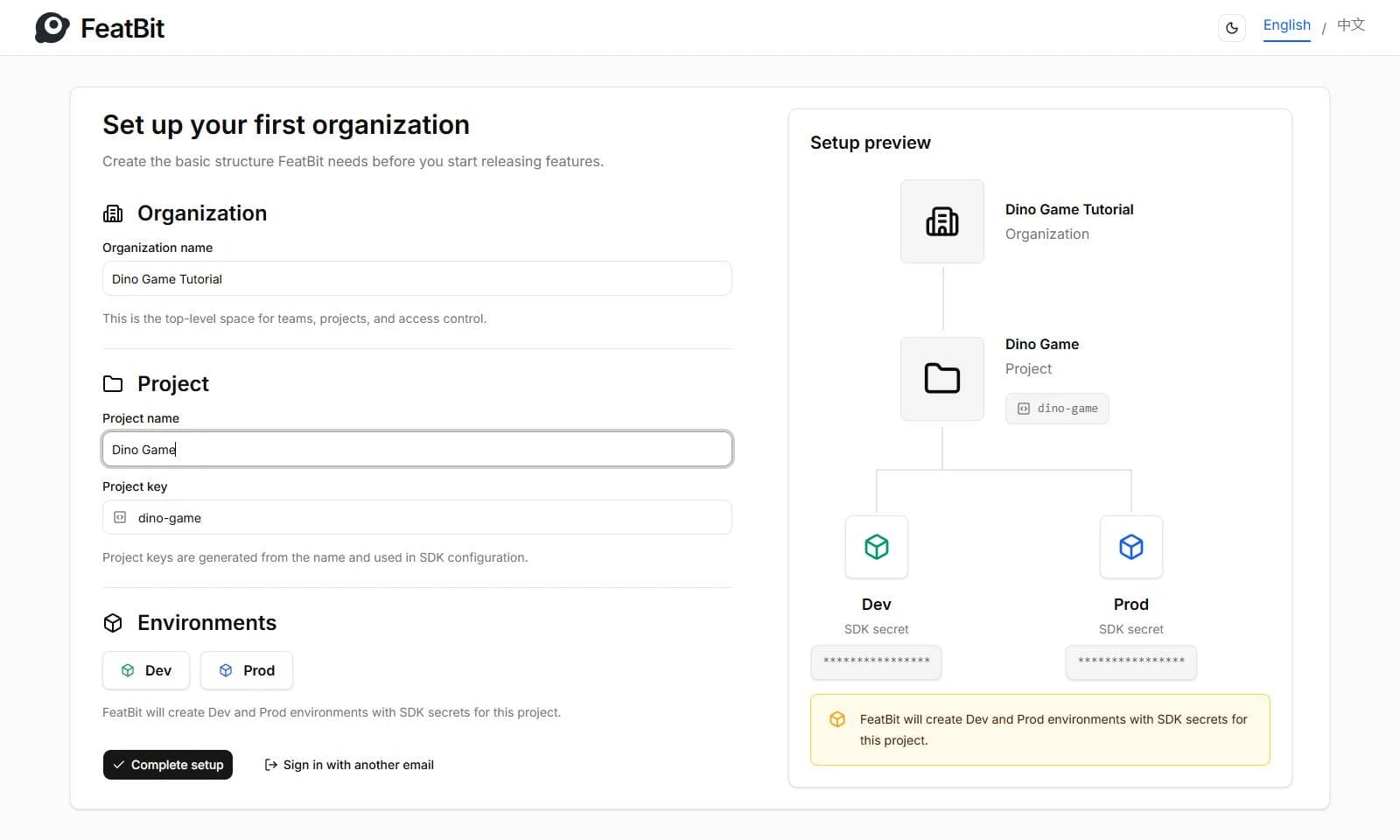Click the FeatBit brand name text
1400x840 pixels.
(122, 28)
